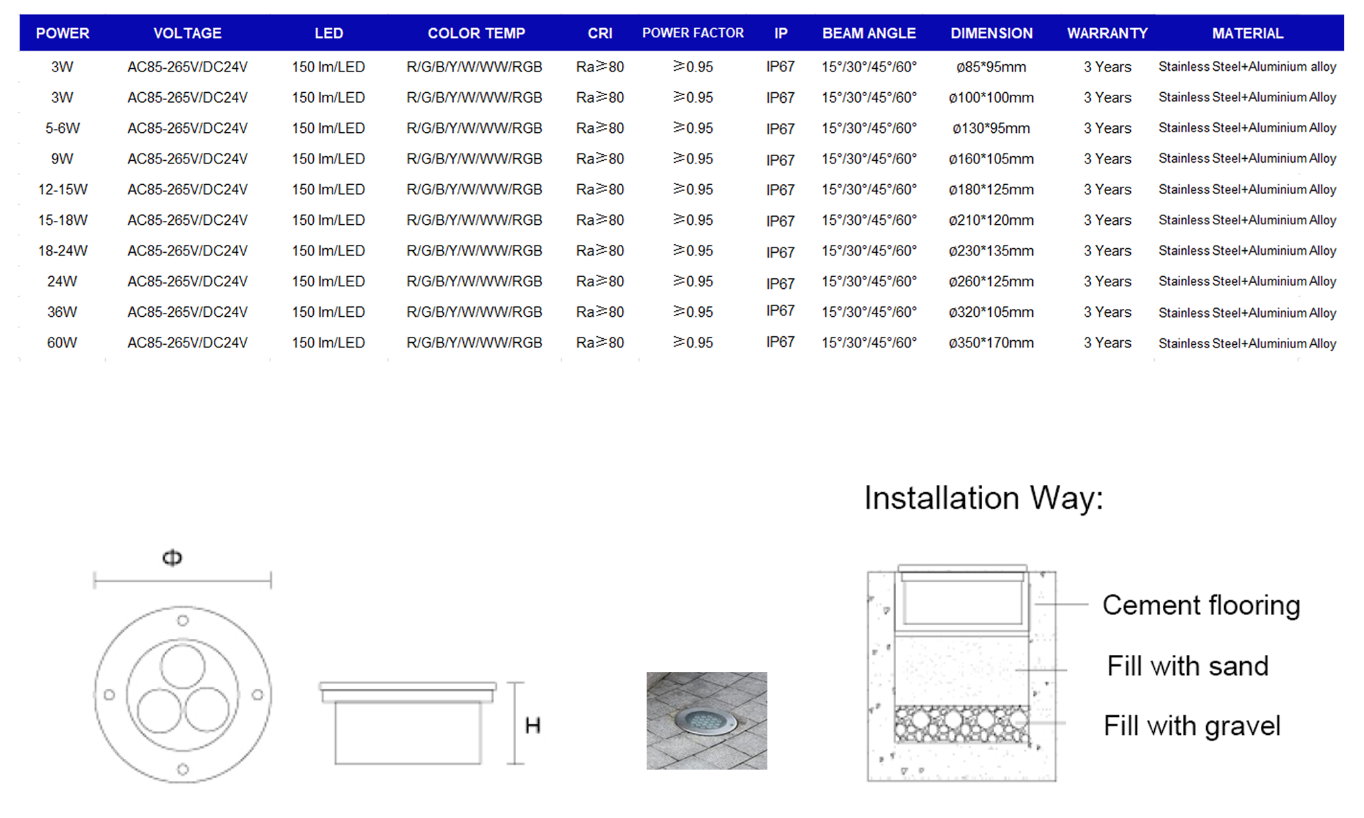Click the Φ diameter symbol
The height and width of the screenshot is (818, 1364).
pyautogui.click(x=172, y=558)
